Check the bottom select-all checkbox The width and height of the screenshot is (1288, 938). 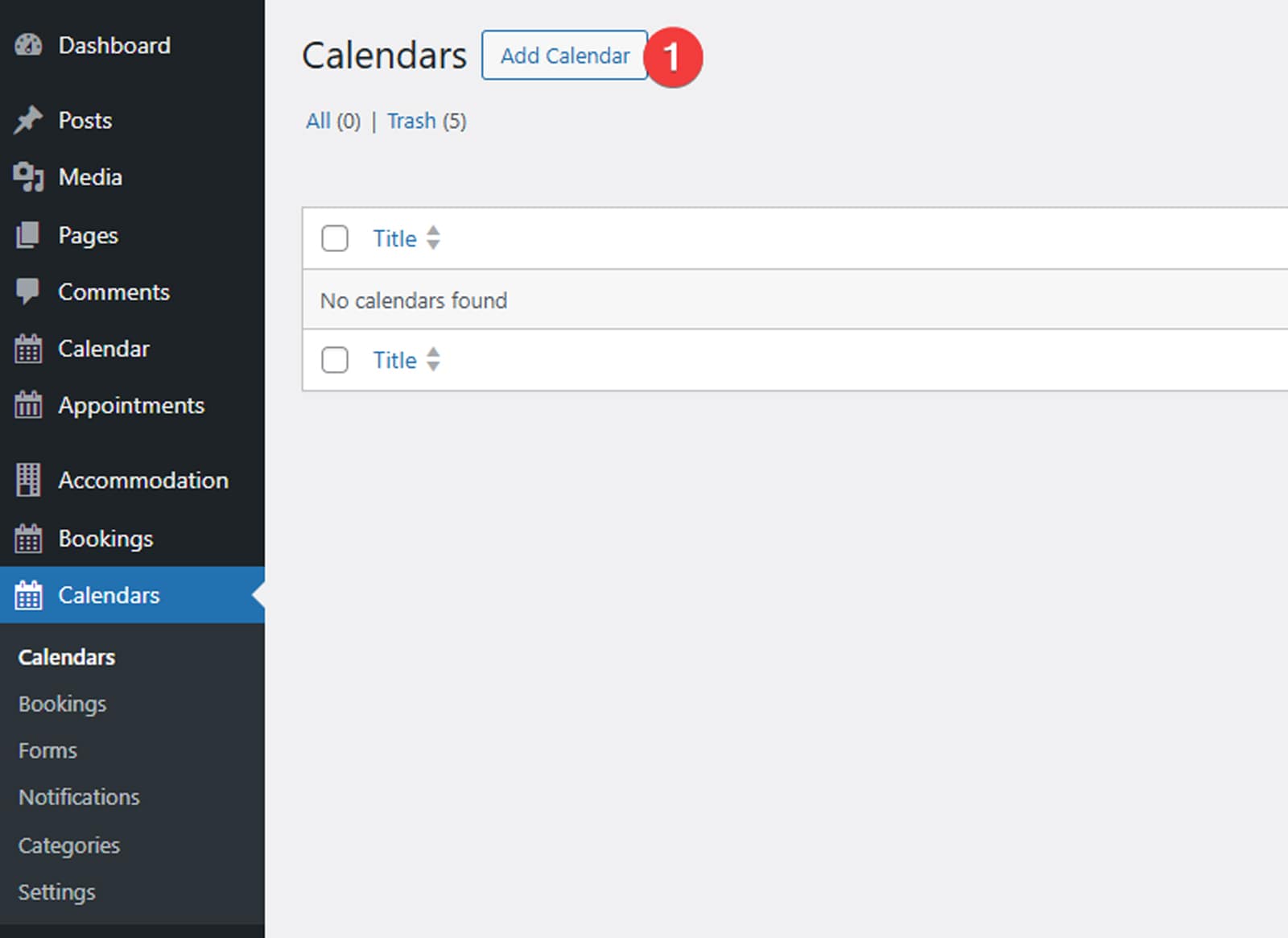click(335, 361)
